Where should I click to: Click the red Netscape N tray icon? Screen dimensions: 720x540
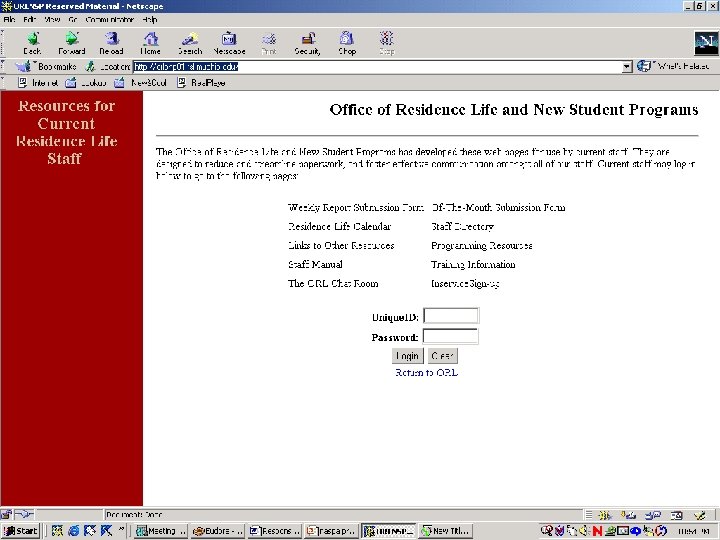597,531
